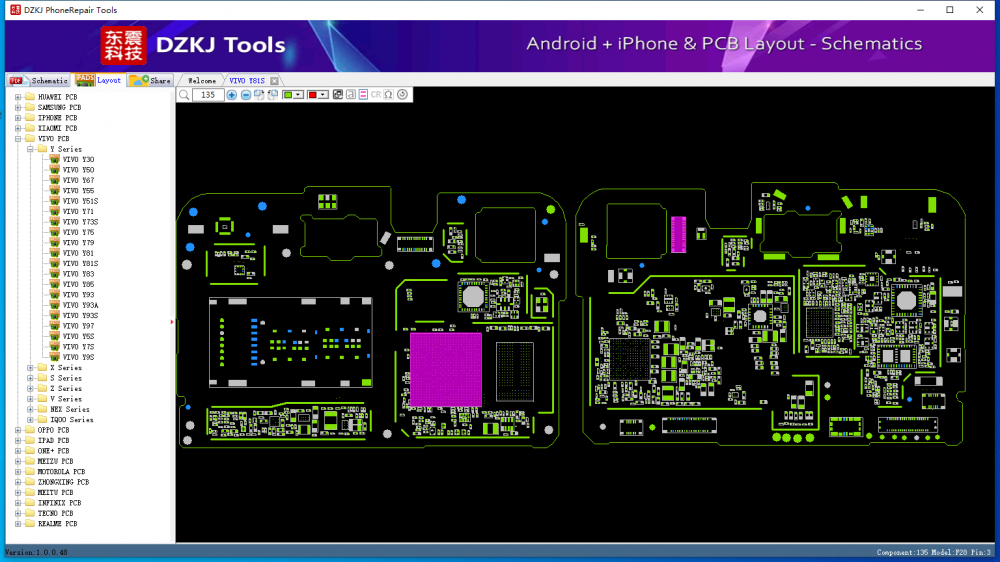Click the red panel-collapse arrow on the splitter
The width and height of the screenshot is (1000, 562).
[x=172, y=322]
